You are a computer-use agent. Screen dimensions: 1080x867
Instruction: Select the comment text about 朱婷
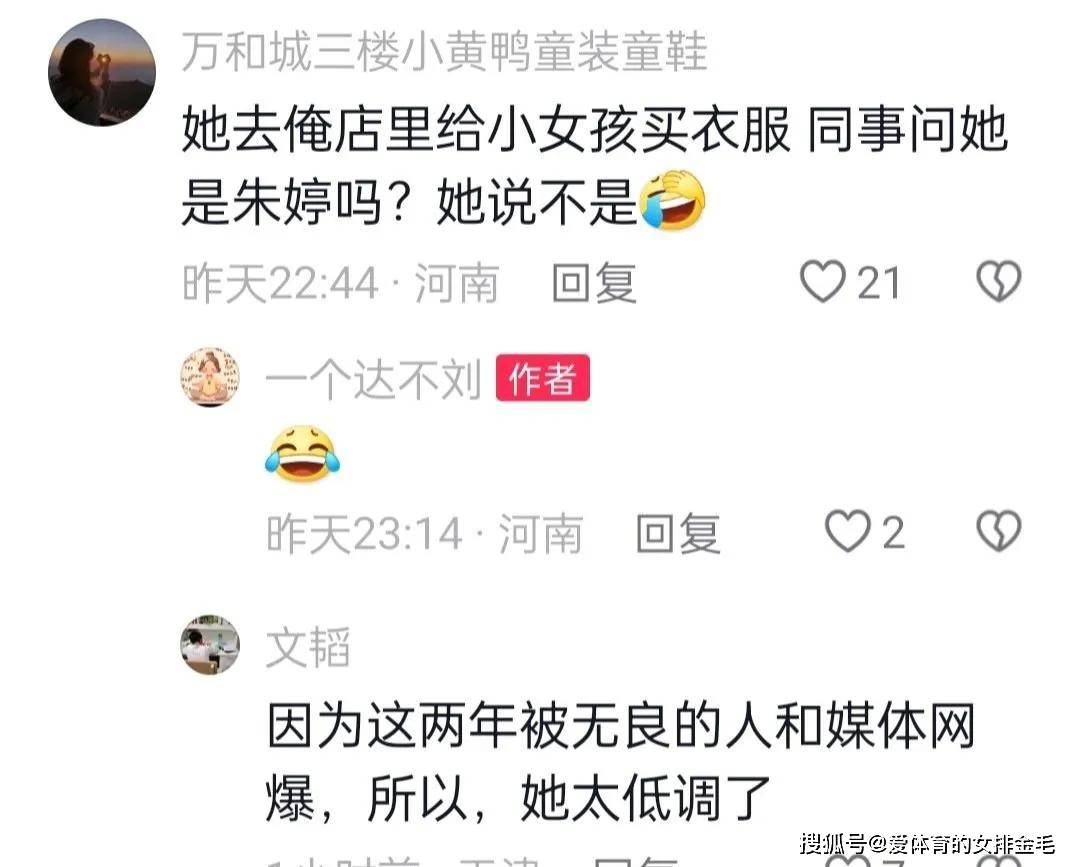point(595,165)
